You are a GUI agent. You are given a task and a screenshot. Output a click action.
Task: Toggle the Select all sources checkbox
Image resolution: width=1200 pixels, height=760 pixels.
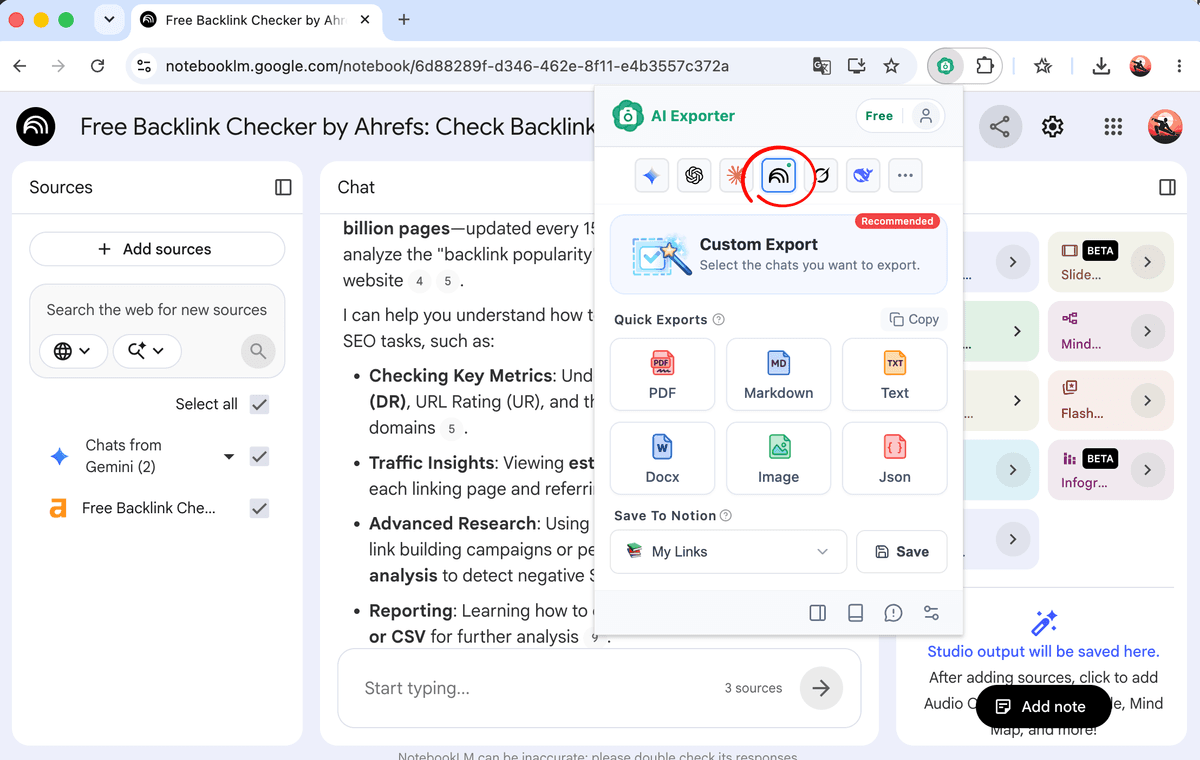[260, 404]
